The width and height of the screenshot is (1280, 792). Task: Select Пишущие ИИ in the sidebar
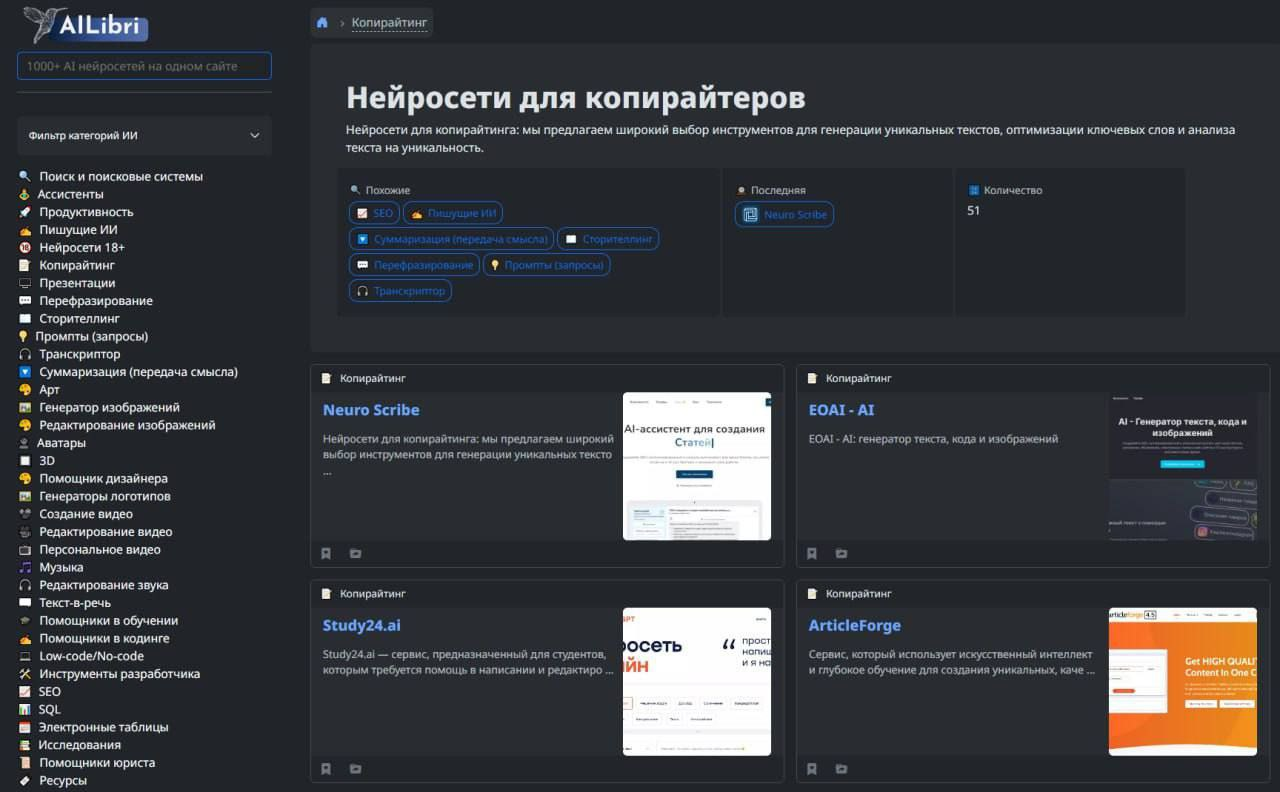(x=78, y=230)
